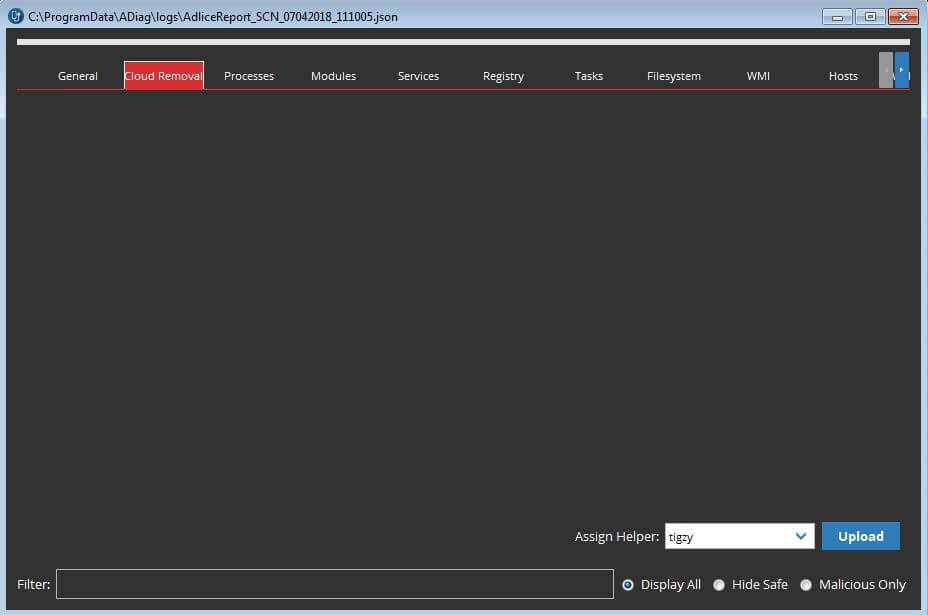Show the Services tab
928x615 pixels.
click(x=418, y=76)
